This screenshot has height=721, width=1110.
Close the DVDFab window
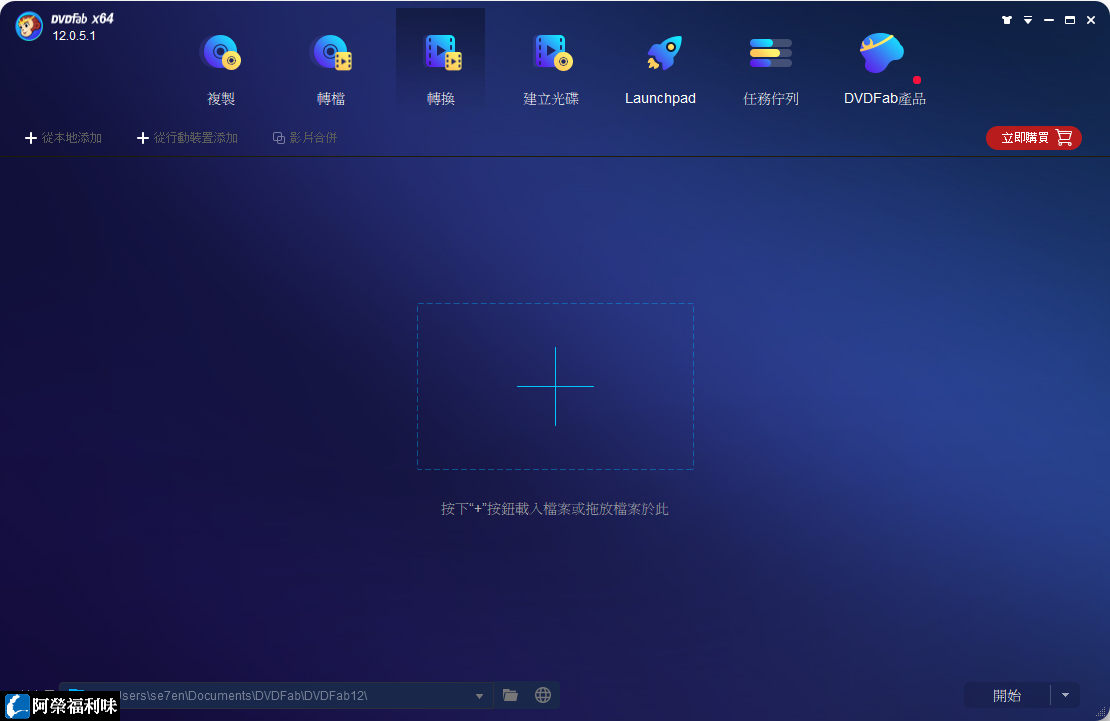pos(1091,20)
